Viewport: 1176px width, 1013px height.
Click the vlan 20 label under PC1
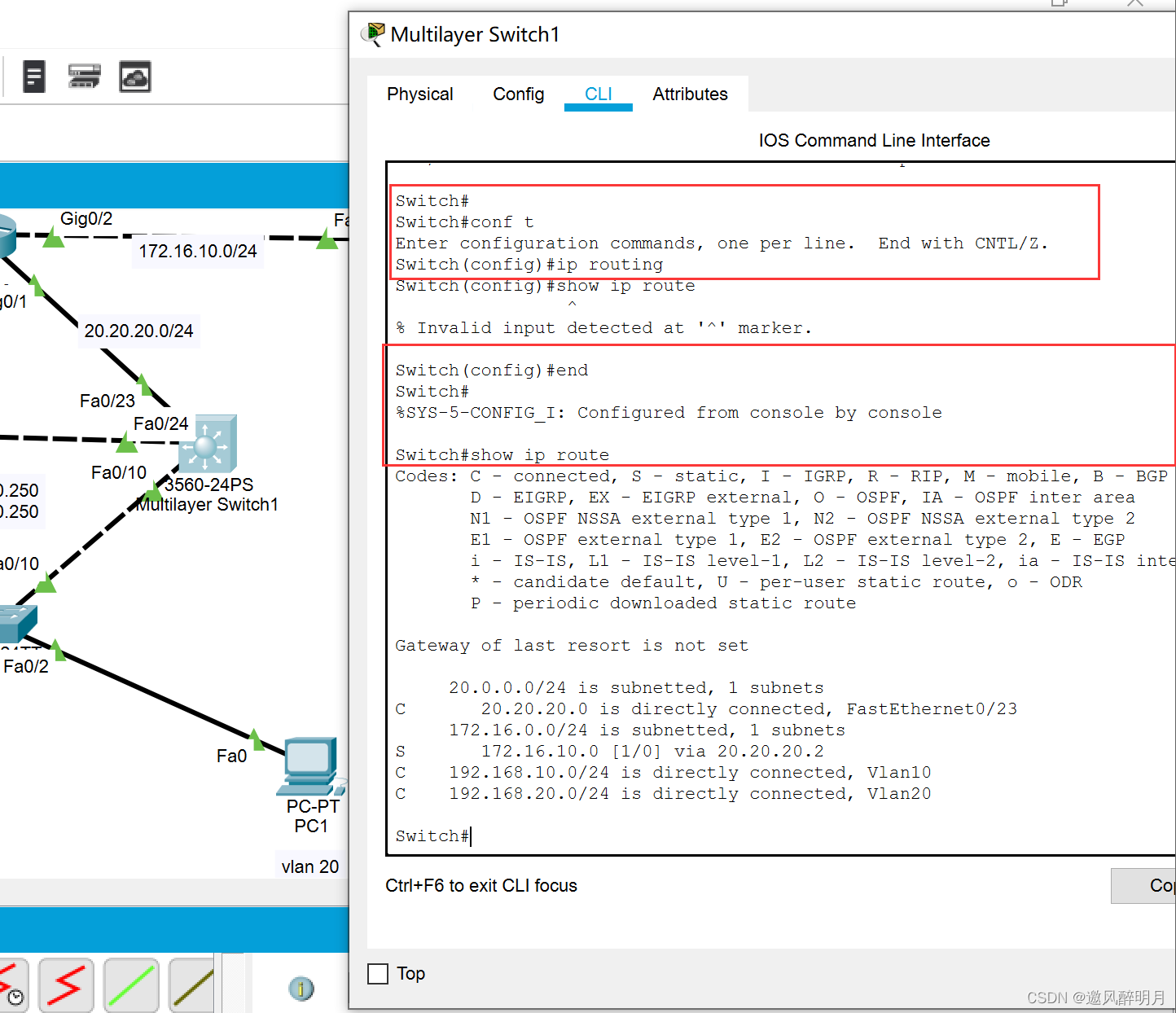click(x=309, y=866)
